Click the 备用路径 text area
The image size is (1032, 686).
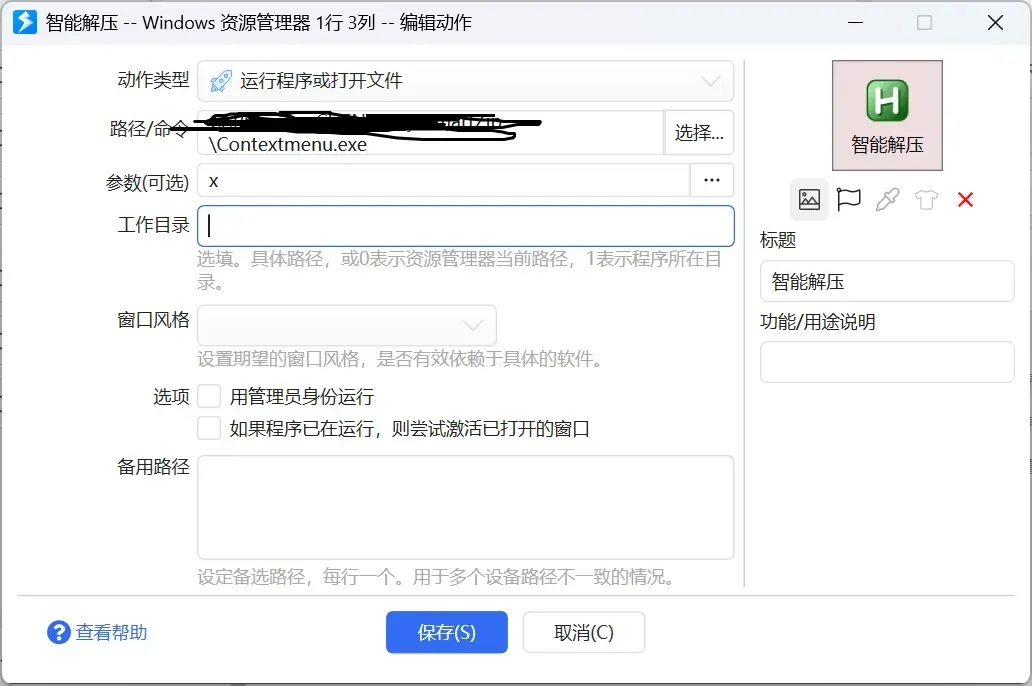(465, 507)
